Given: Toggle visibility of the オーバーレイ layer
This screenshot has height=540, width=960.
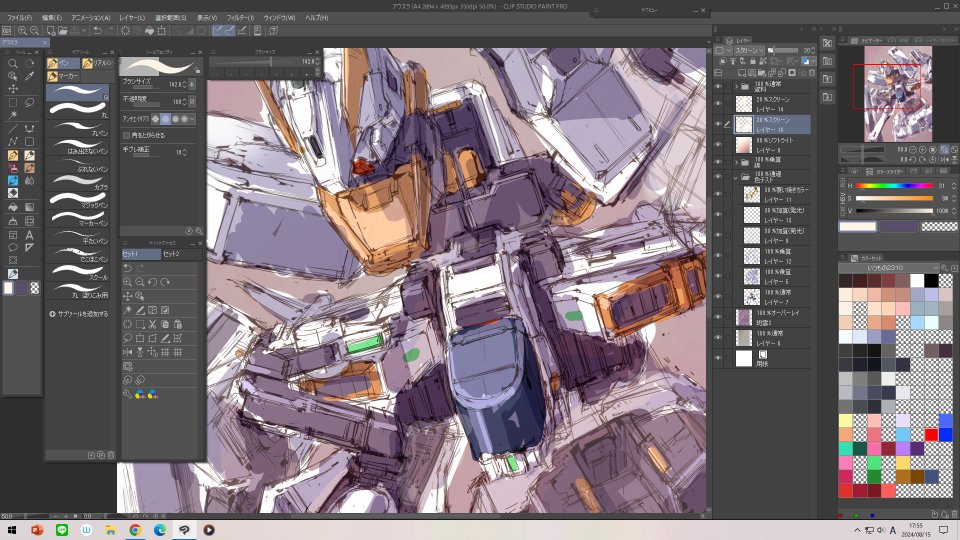Looking at the screenshot, I should tap(718, 317).
